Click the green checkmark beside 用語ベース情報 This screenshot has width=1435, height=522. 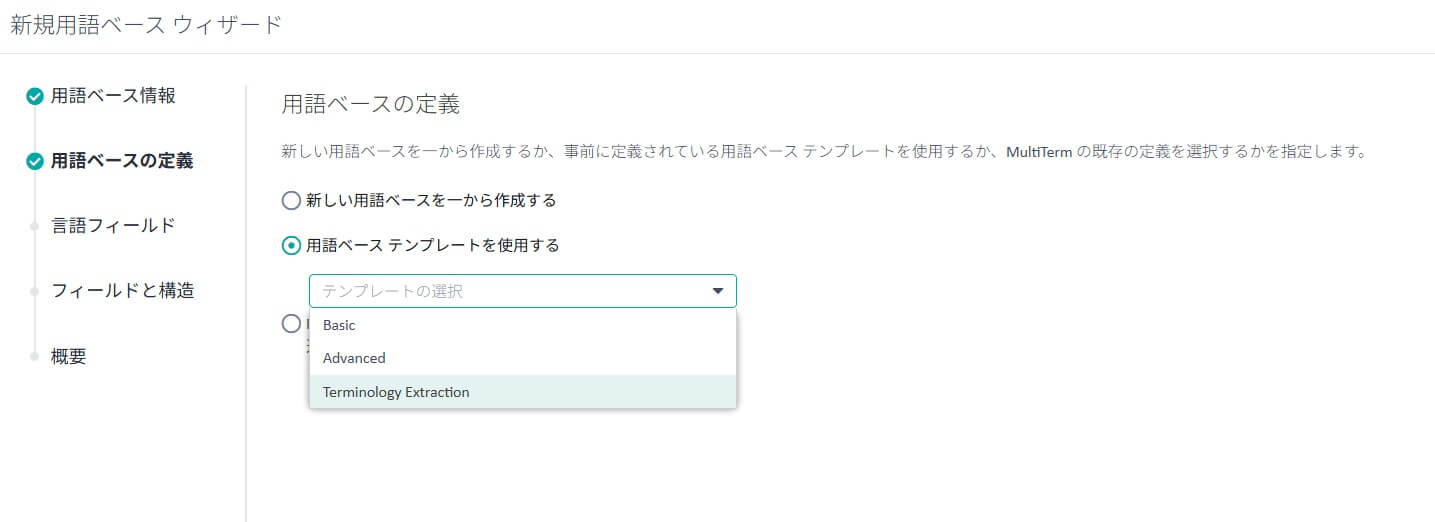tap(35, 96)
